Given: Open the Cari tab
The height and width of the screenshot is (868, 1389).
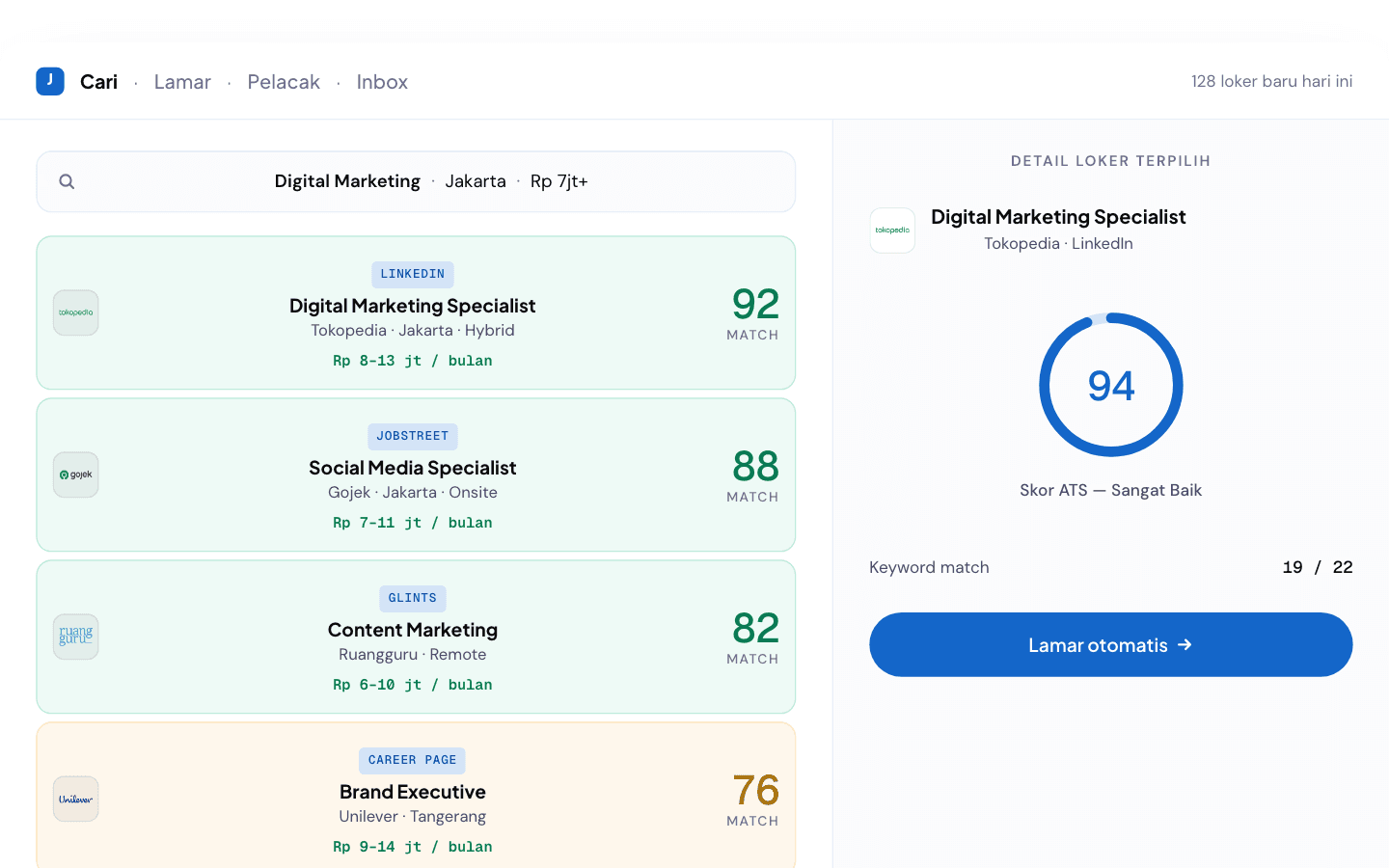Looking at the screenshot, I should (98, 82).
